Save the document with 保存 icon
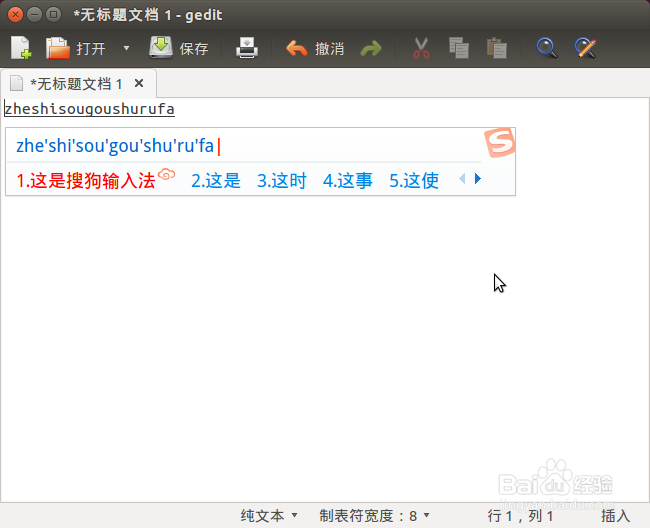Screen dimensions: 650x528 point(161,48)
